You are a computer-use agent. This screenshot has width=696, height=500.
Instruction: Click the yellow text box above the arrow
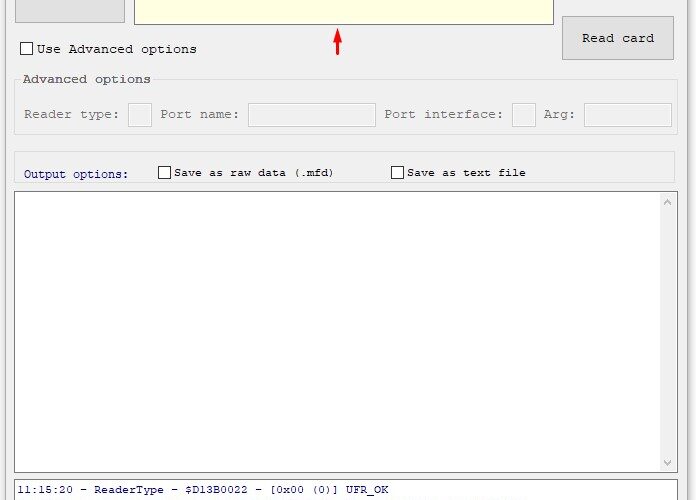(344, 12)
